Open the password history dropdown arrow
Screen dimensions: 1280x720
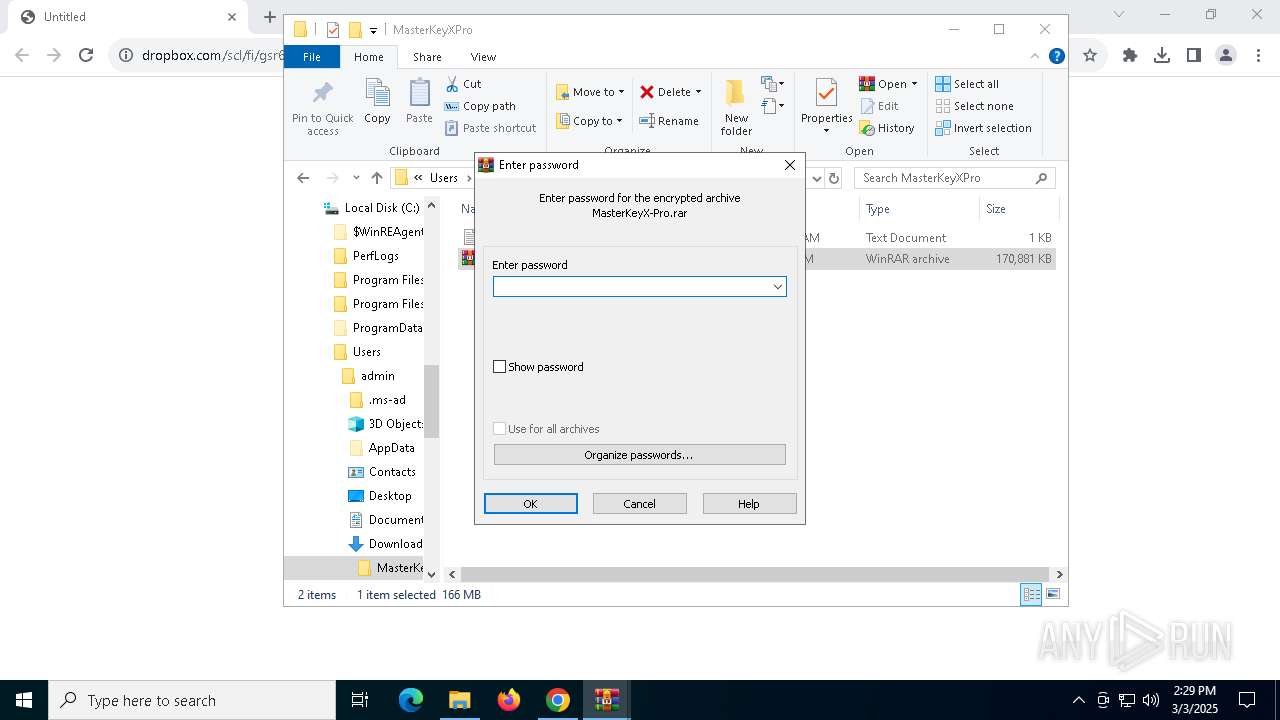pyautogui.click(x=777, y=287)
